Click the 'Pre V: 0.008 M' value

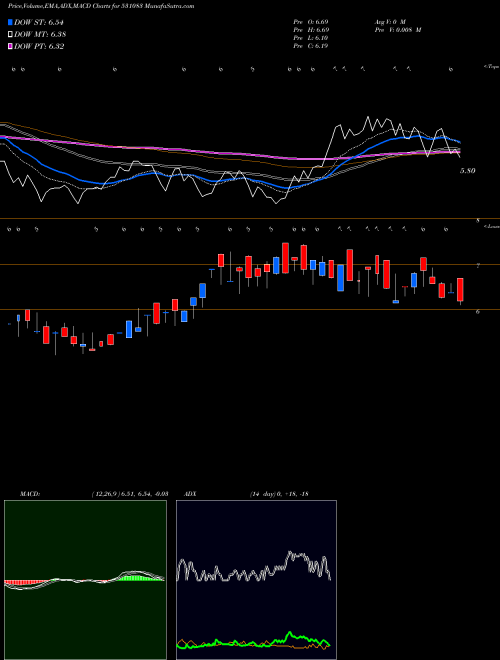click(397, 30)
